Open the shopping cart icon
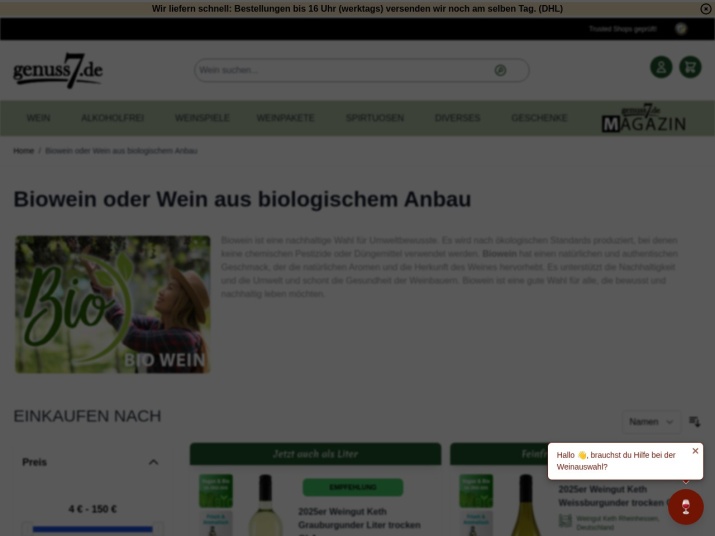 coord(690,67)
